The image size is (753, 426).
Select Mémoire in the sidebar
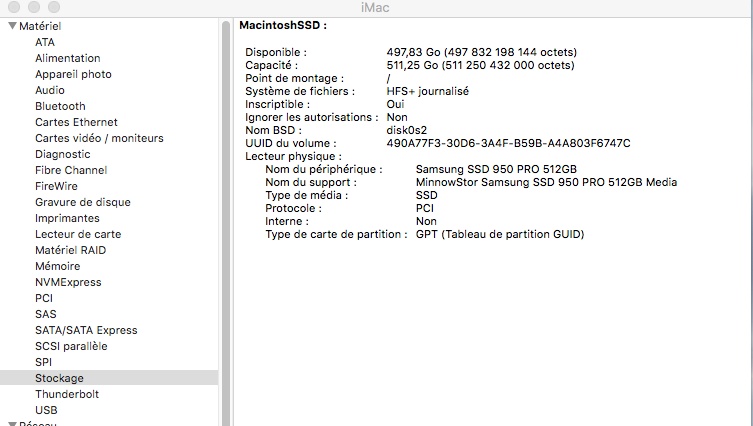[57, 266]
